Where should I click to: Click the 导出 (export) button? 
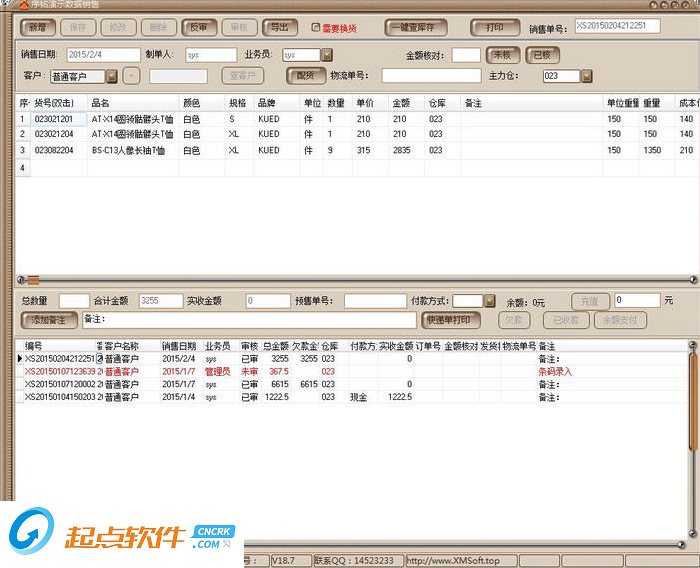tap(280, 28)
